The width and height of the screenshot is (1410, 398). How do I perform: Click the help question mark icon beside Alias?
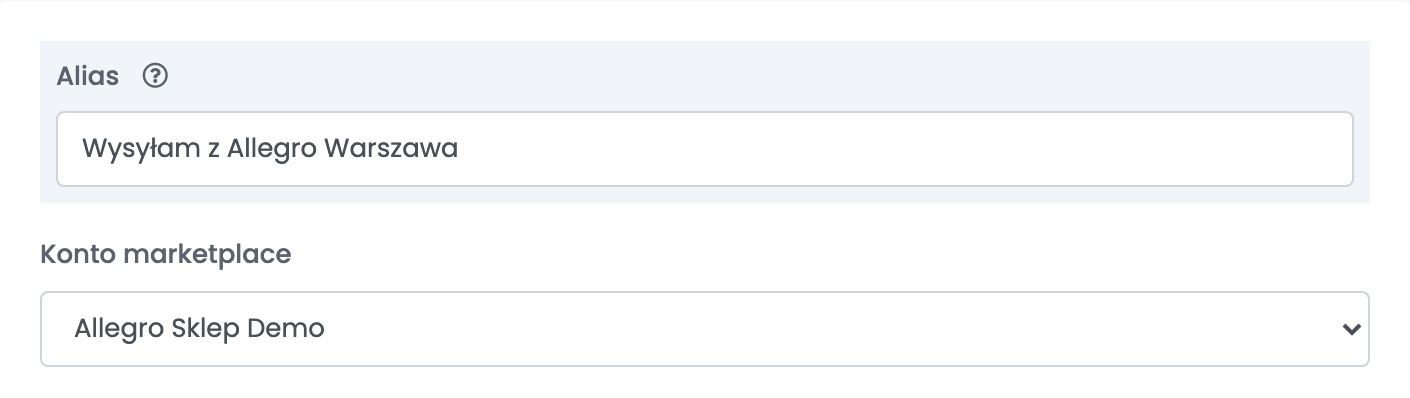pos(154,76)
